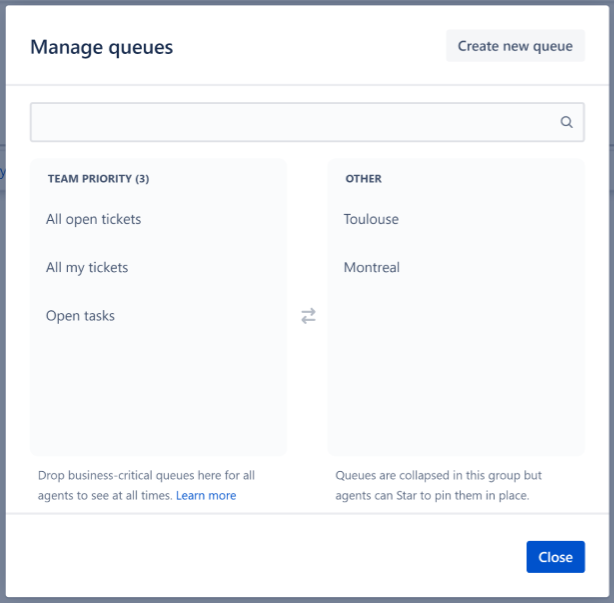This screenshot has width=614, height=603.
Task: Click the swap arrows icon between groups
Action: tap(308, 316)
